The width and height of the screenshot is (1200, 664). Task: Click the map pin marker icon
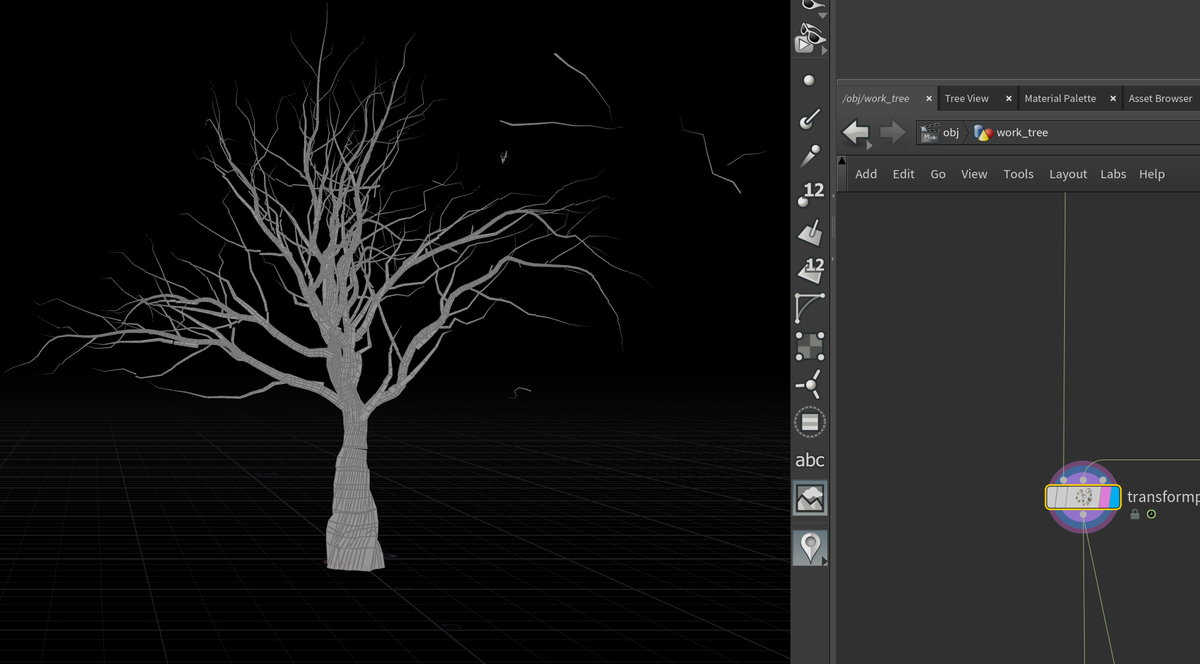click(x=810, y=548)
